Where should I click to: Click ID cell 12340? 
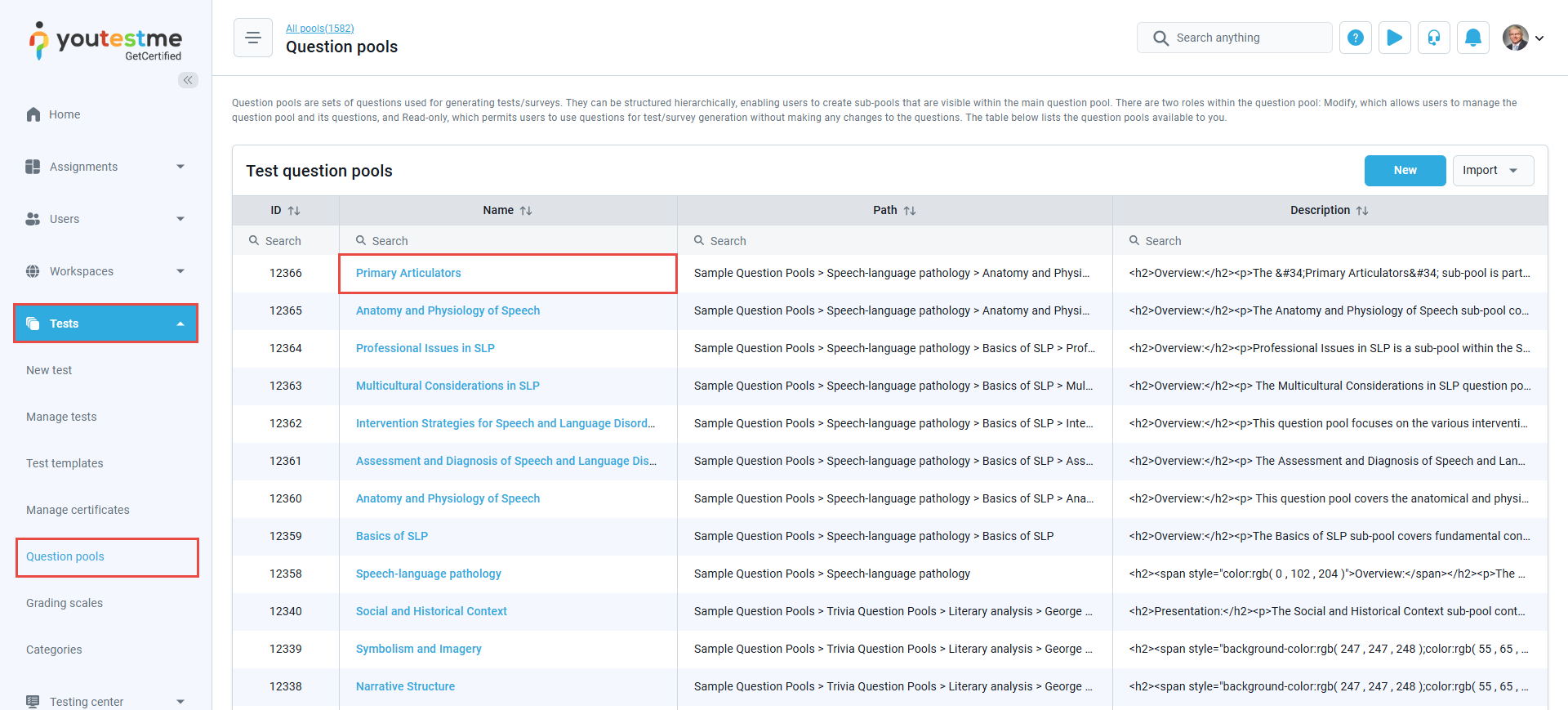coord(286,611)
